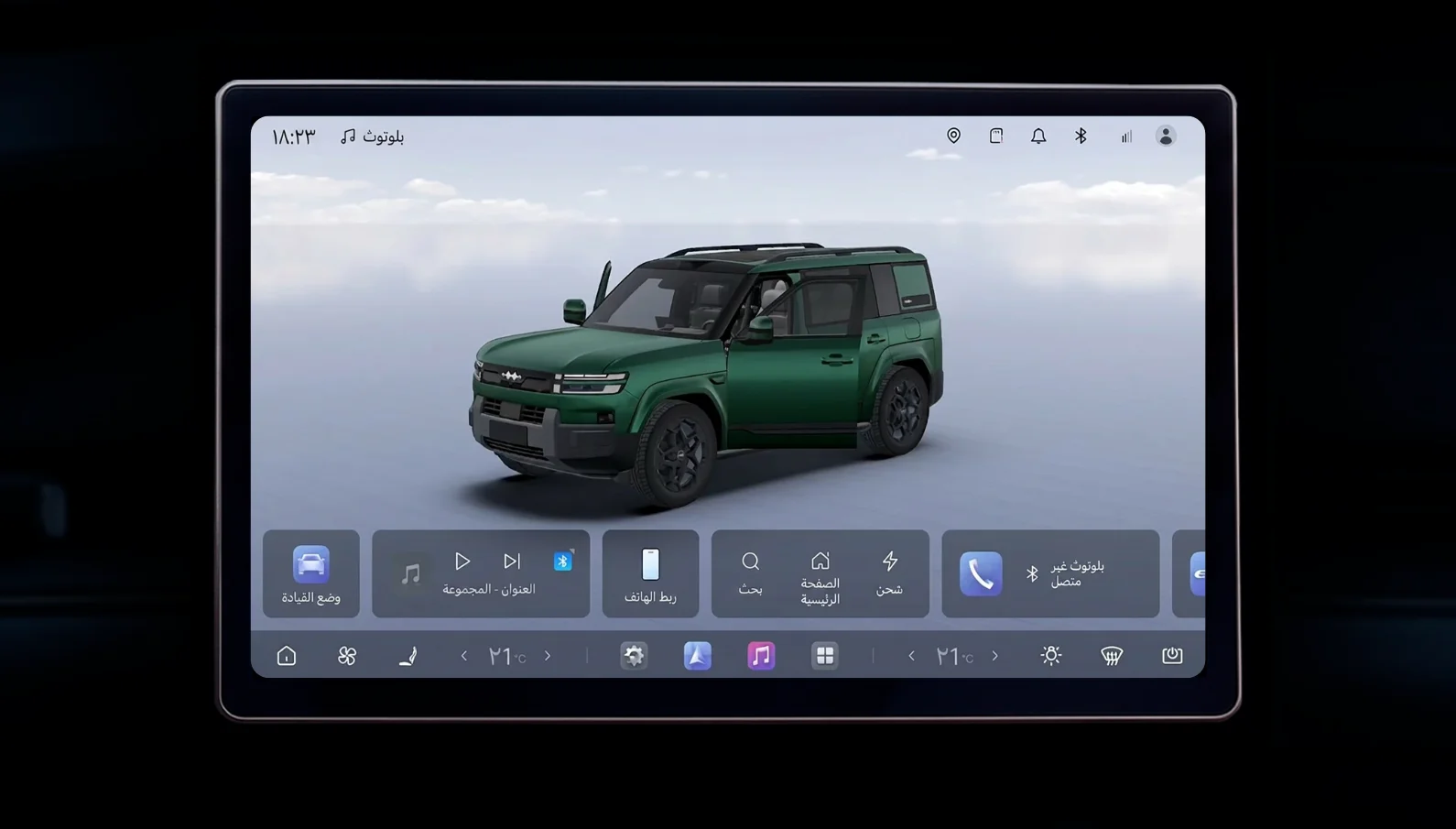
Task: Skip to the next track
Action: (x=512, y=561)
